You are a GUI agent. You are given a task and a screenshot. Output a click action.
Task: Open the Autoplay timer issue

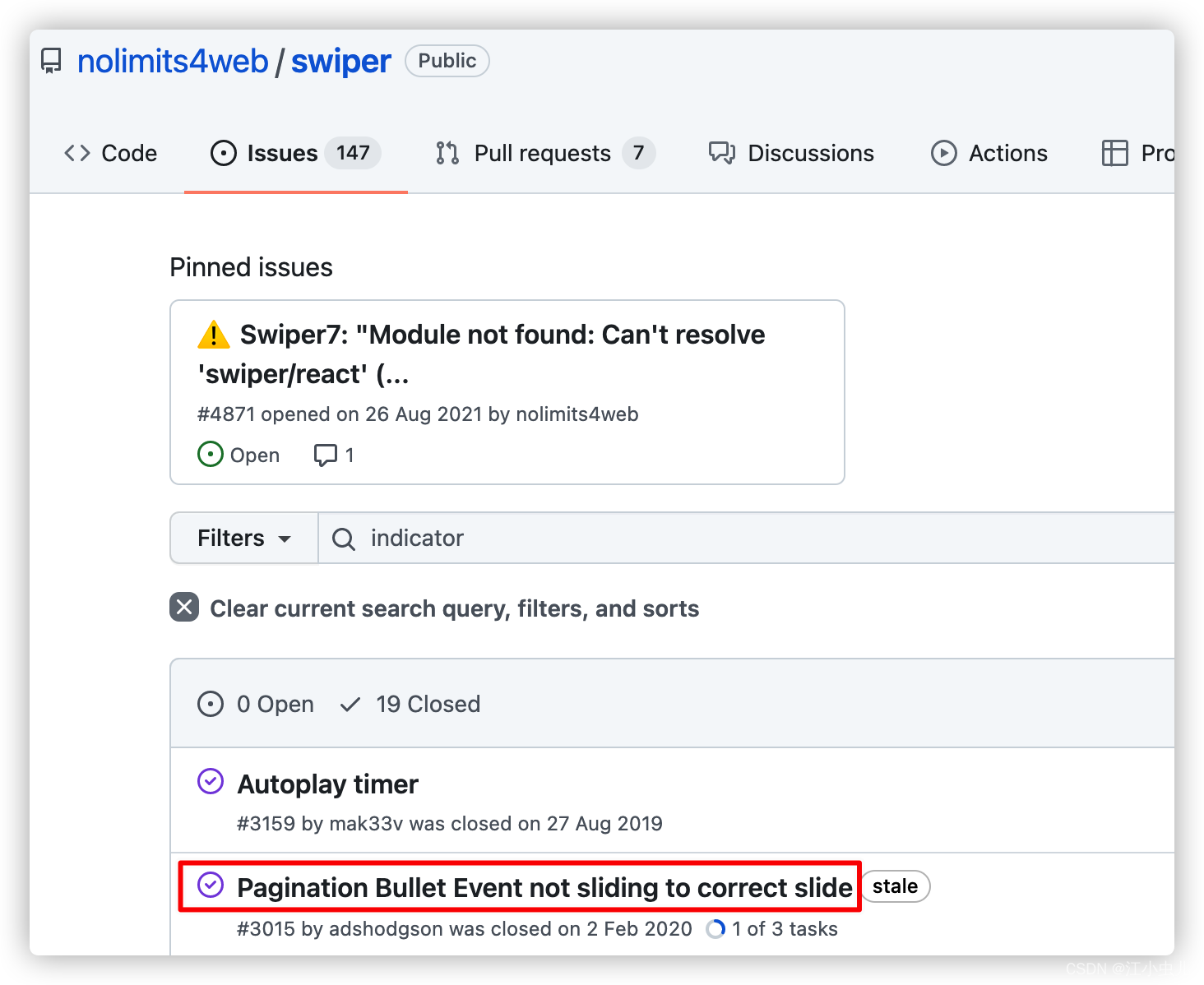click(x=327, y=784)
